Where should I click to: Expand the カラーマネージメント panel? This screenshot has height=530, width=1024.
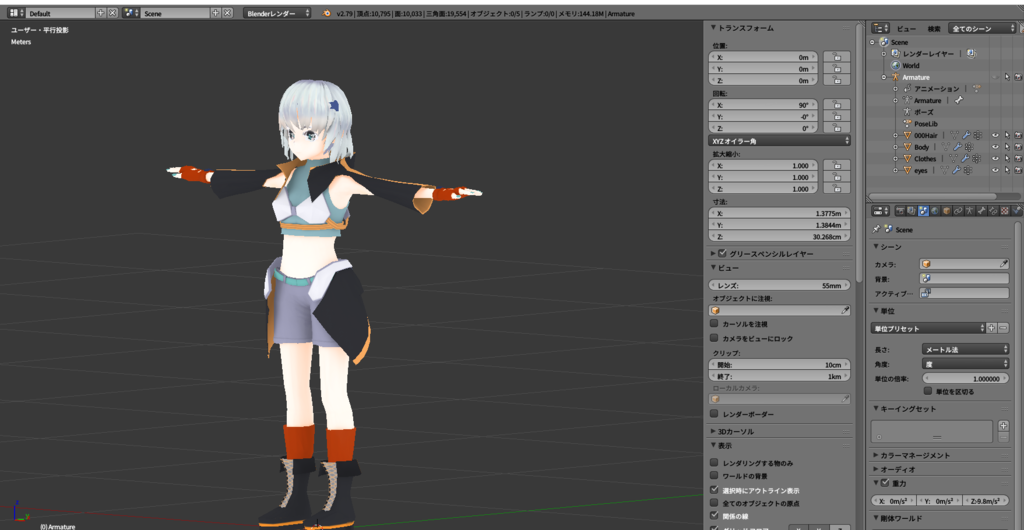coord(876,455)
